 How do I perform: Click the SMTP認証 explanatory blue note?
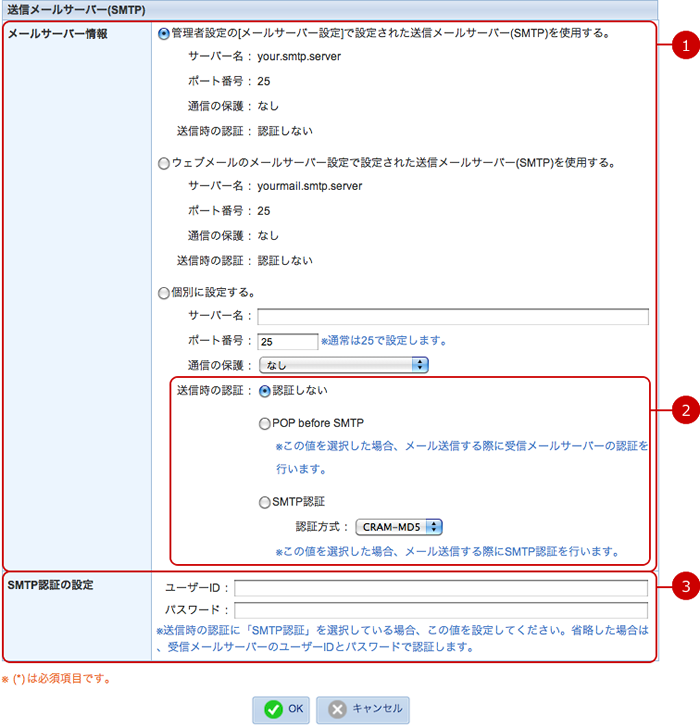[448, 552]
